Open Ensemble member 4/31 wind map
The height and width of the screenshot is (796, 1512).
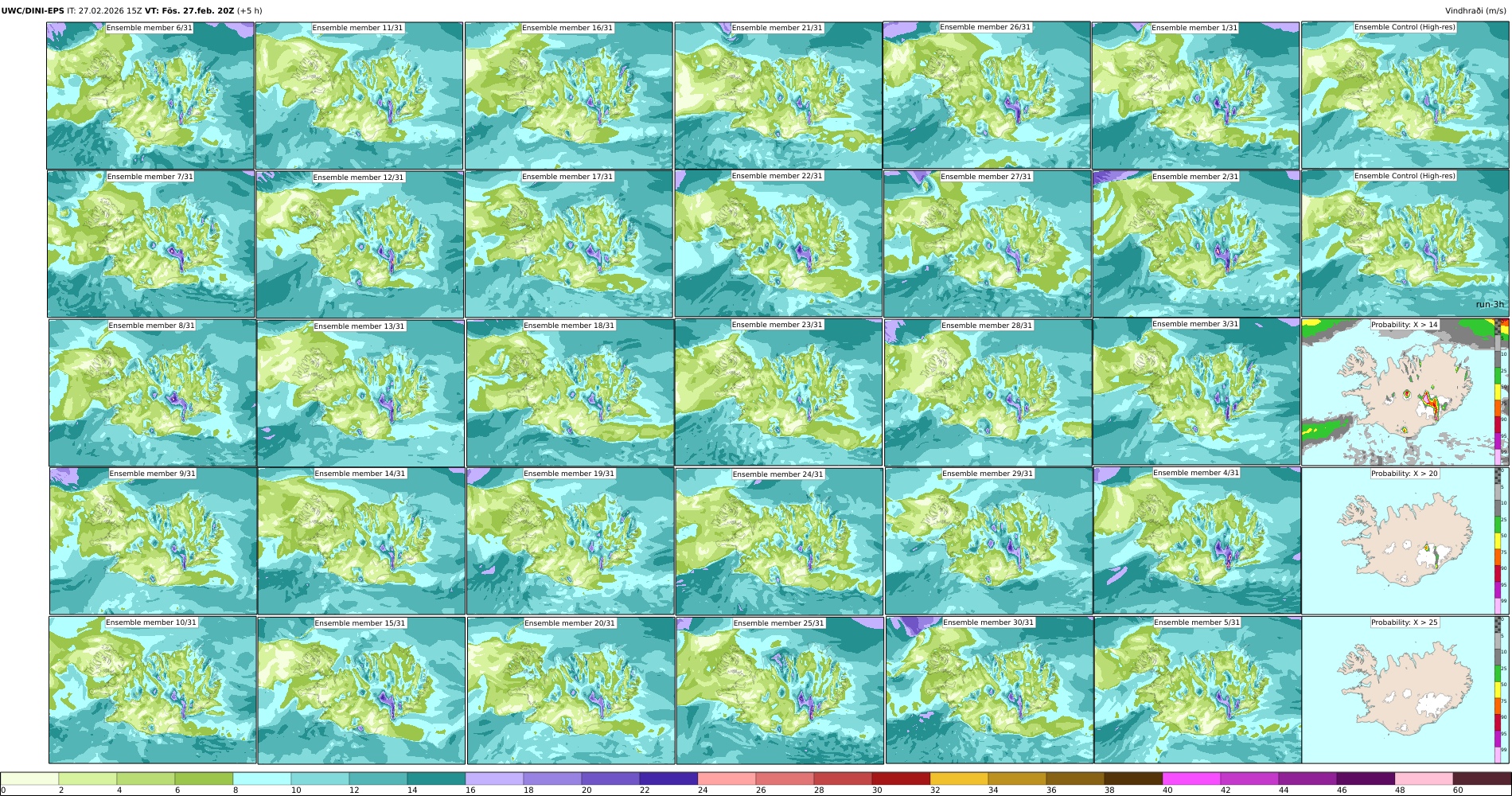coord(1198,540)
